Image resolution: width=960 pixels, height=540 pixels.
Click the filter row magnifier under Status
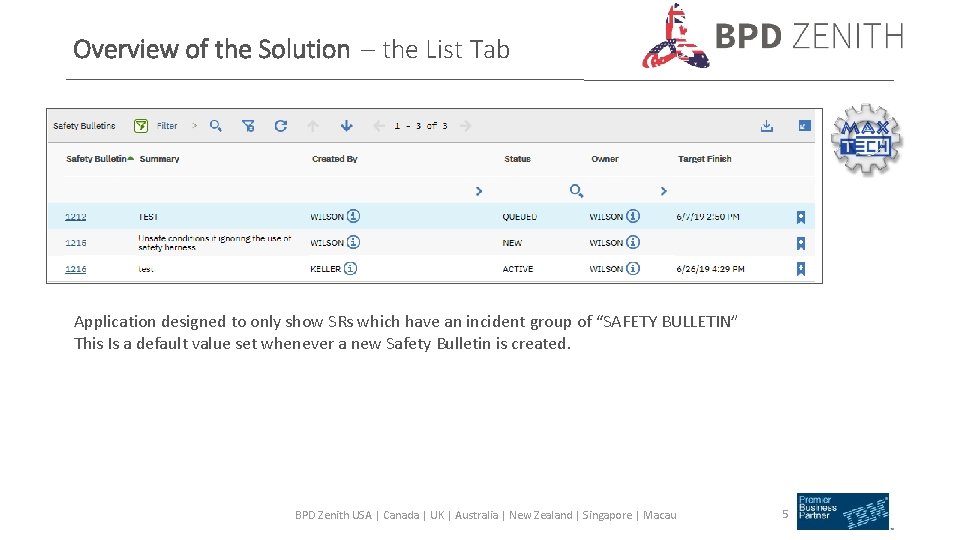point(576,190)
